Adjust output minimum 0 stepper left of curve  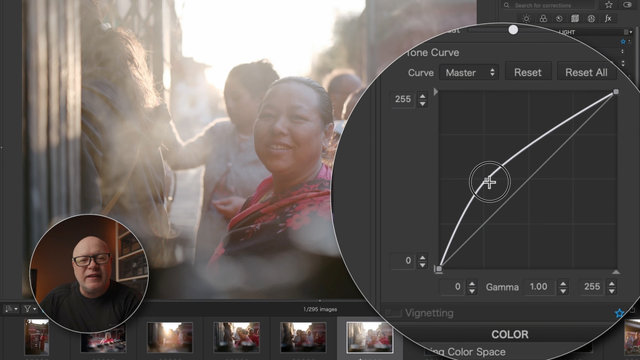(423, 261)
